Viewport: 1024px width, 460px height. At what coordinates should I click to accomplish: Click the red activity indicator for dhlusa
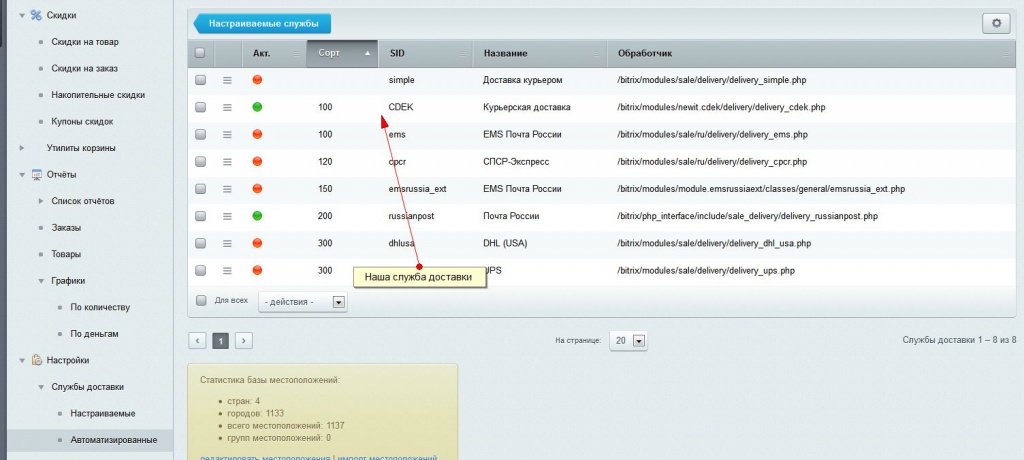[x=257, y=242]
